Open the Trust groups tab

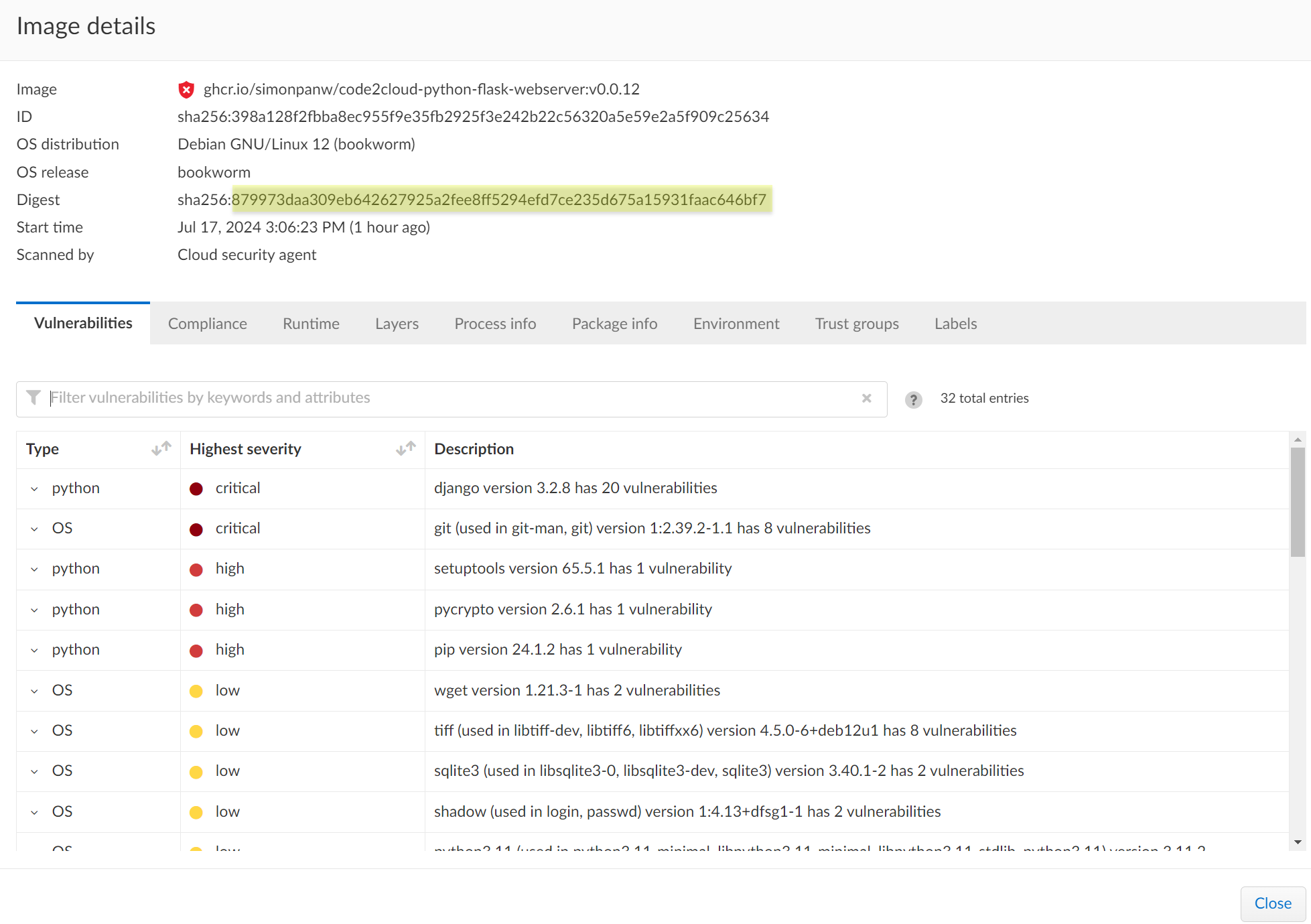tap(857, 324)
